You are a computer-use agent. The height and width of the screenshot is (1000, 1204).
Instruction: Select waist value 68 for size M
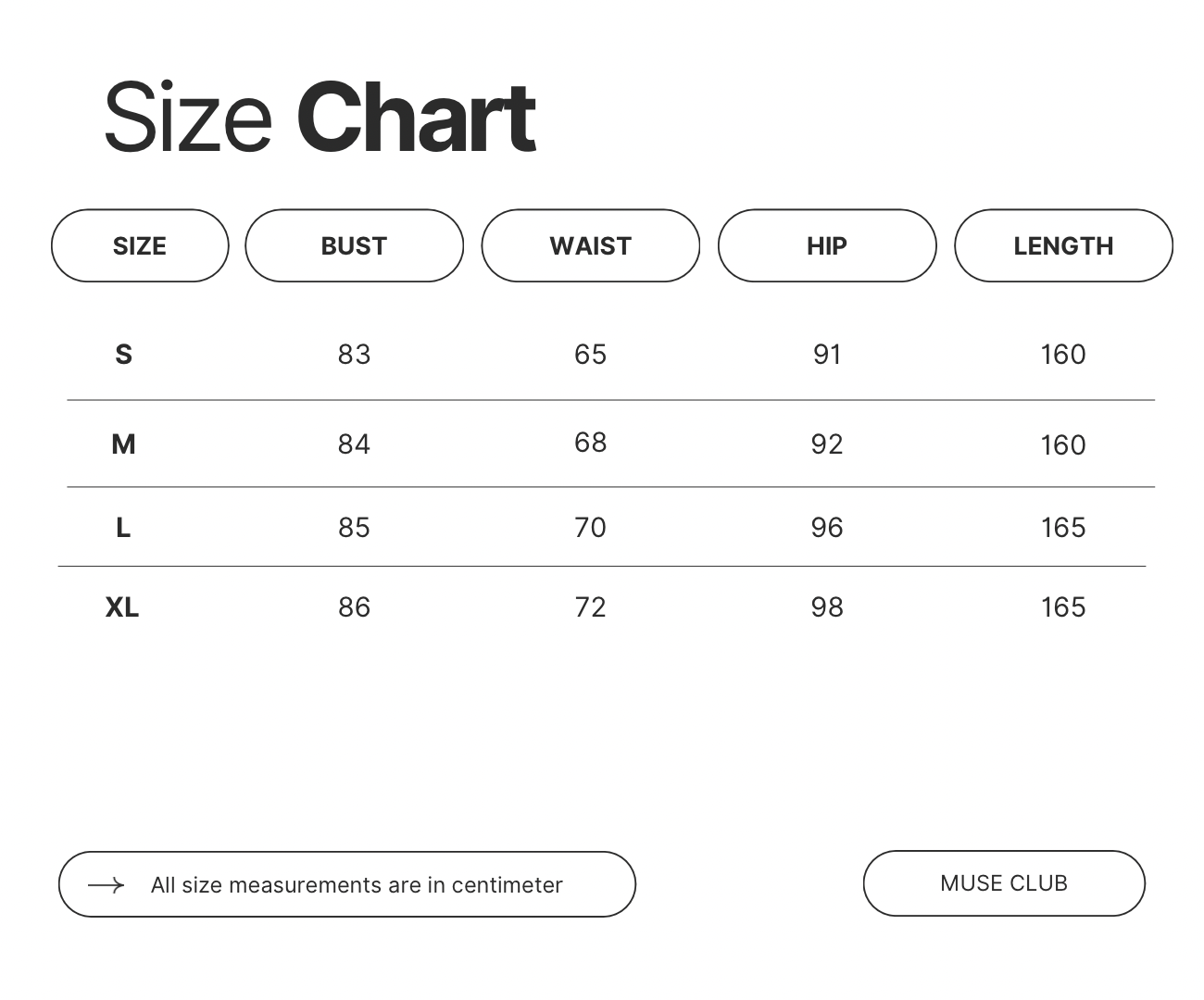(x=590, y=443)
